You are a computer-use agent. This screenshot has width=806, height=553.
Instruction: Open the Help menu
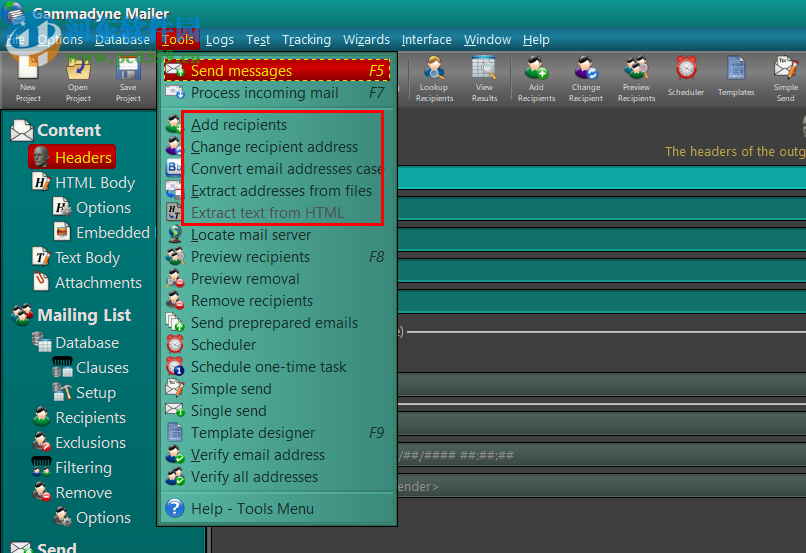pyautogui.click(x=536, y=40)
